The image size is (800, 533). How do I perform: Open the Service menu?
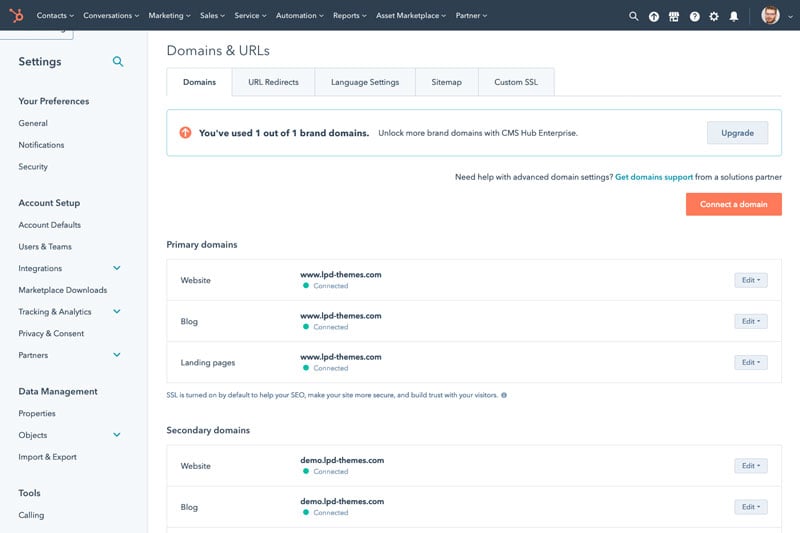click(x=251, y=16)
